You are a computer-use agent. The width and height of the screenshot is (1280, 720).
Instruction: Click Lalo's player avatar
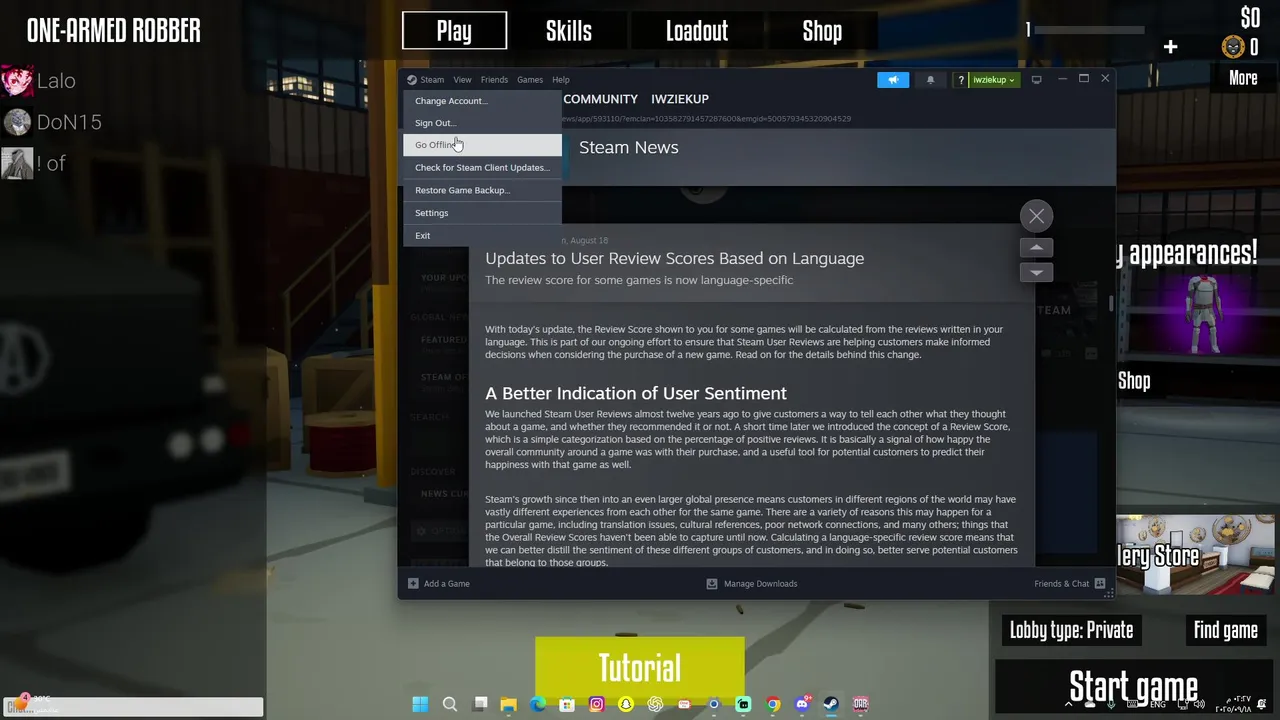17,81
